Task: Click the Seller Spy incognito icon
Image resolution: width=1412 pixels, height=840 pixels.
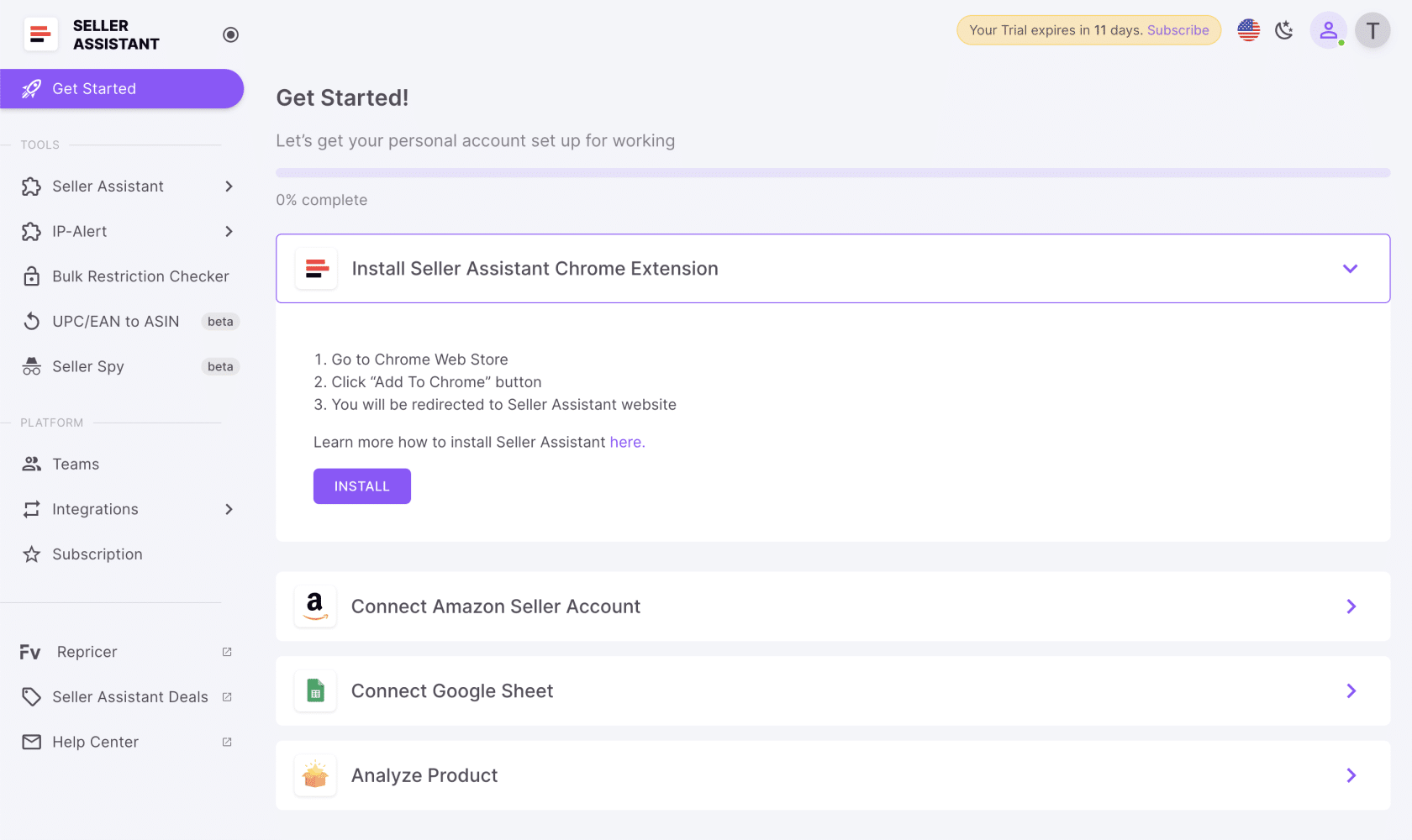Action: pyautogui.click(x=31, y=367)
